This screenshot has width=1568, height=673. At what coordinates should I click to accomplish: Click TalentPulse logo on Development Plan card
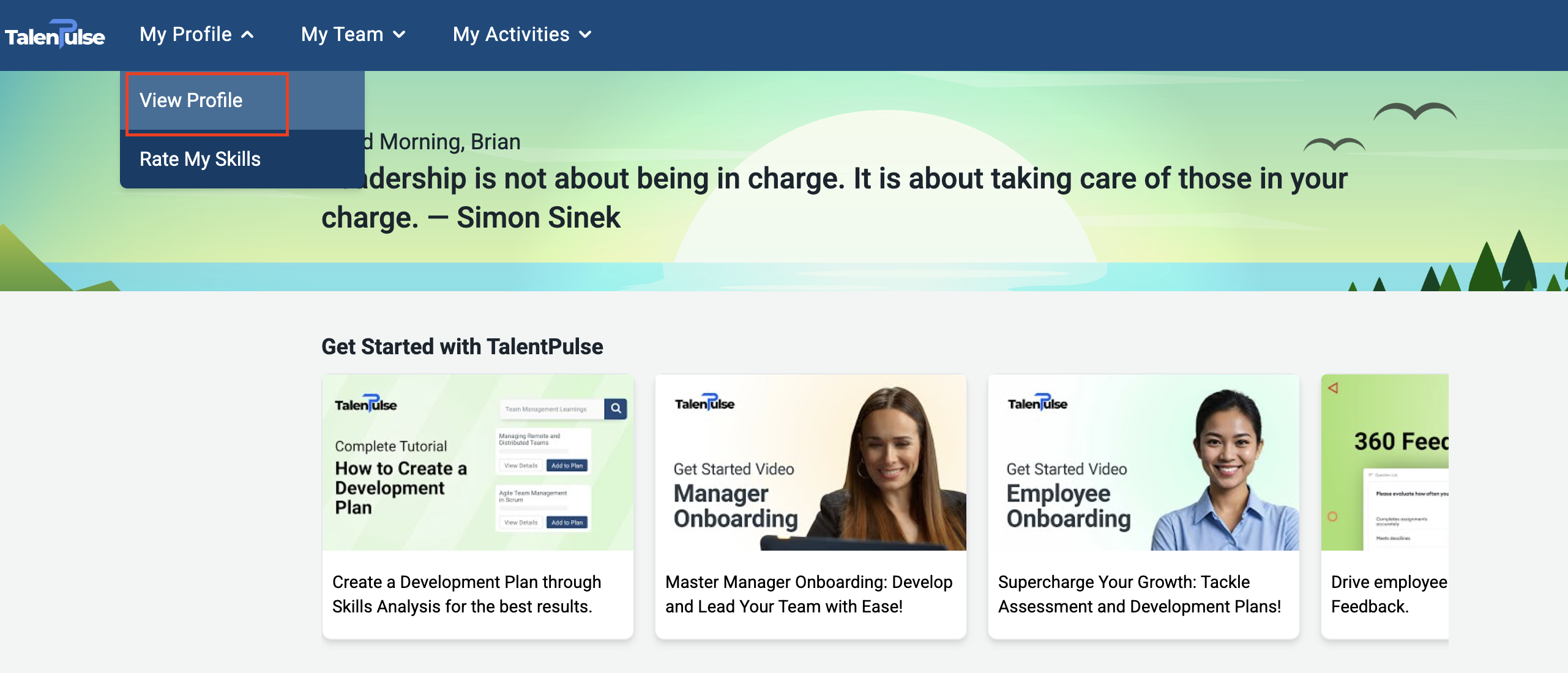pyautogui.click(x=365, y=404)
